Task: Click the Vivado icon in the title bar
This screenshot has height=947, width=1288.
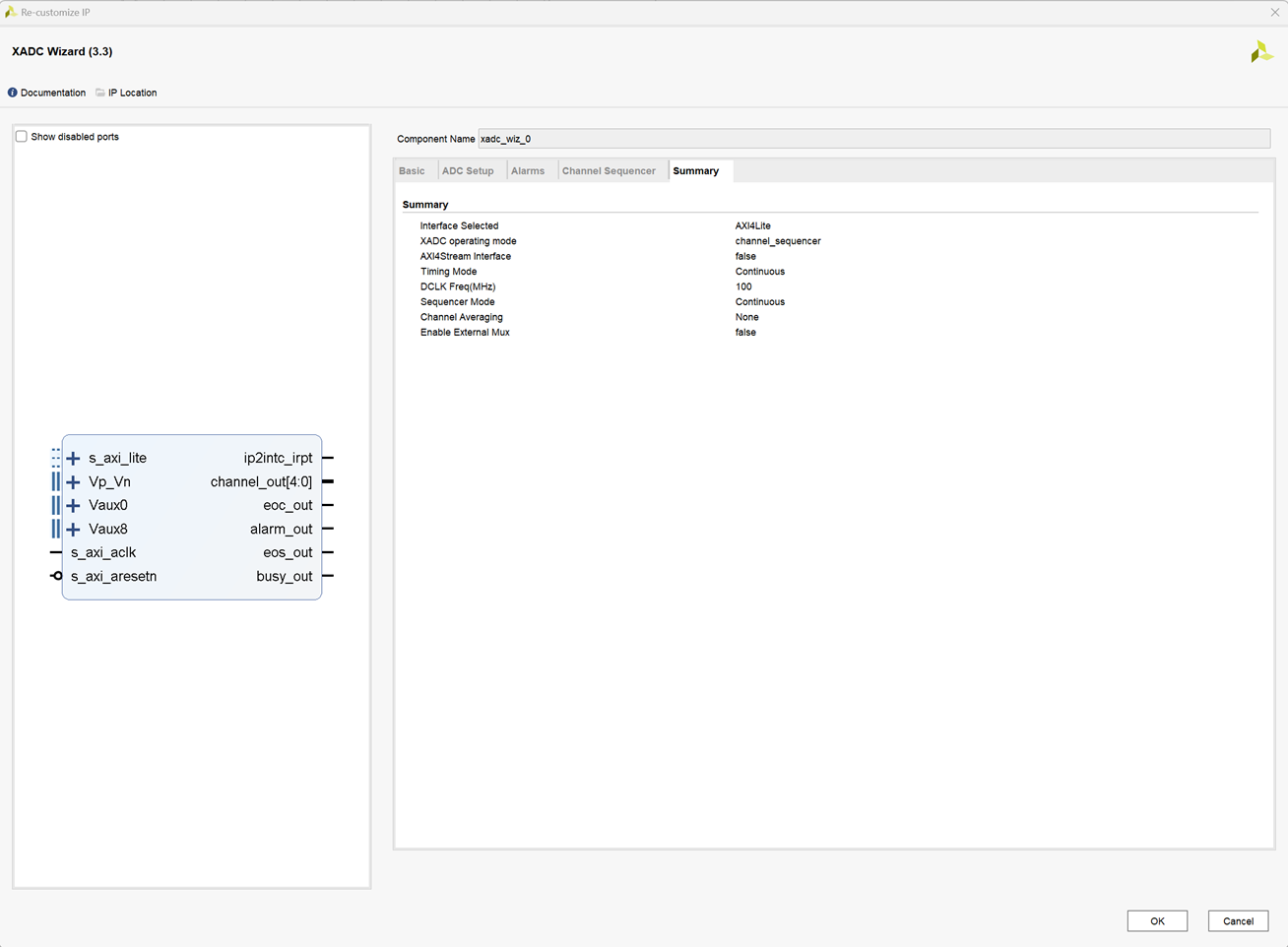Action: [x=11, y=12]
